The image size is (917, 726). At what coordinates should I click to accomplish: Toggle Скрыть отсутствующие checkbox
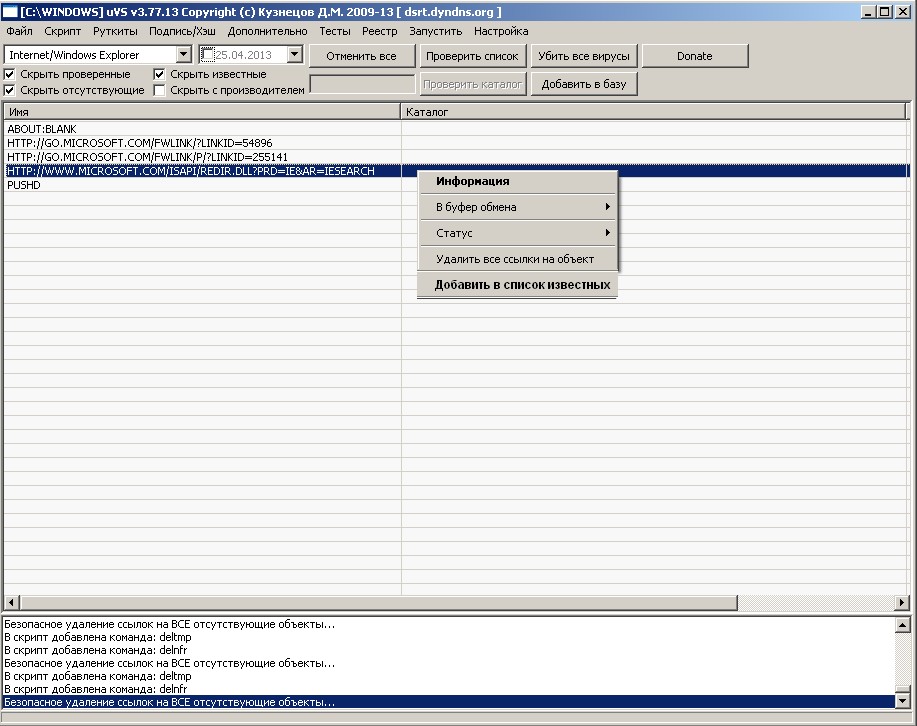pos(9,90)
